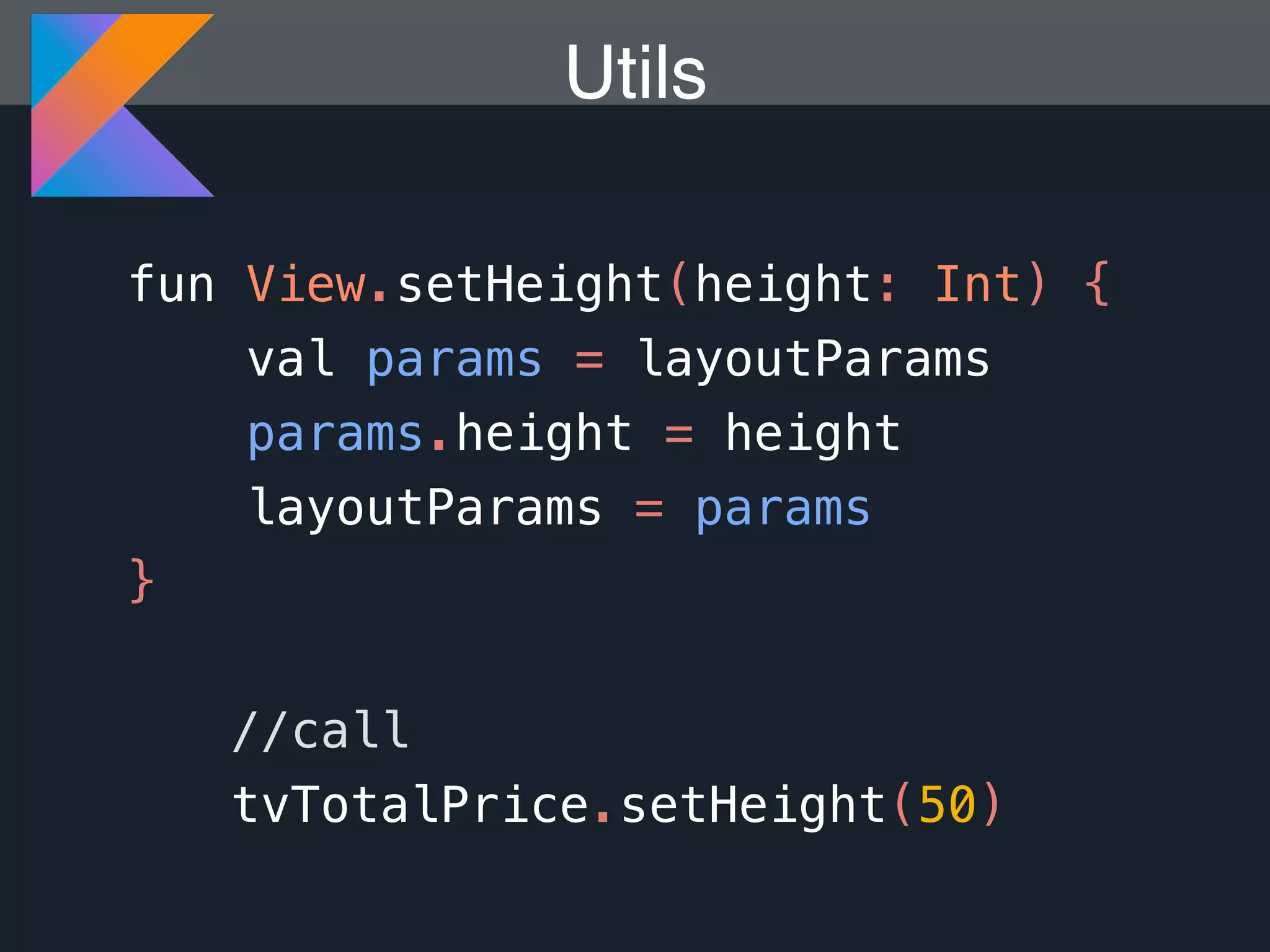This screenshot has height=952, width=1270.
Task: Click setHeight in the call line
Action: (x=753, y=804)
